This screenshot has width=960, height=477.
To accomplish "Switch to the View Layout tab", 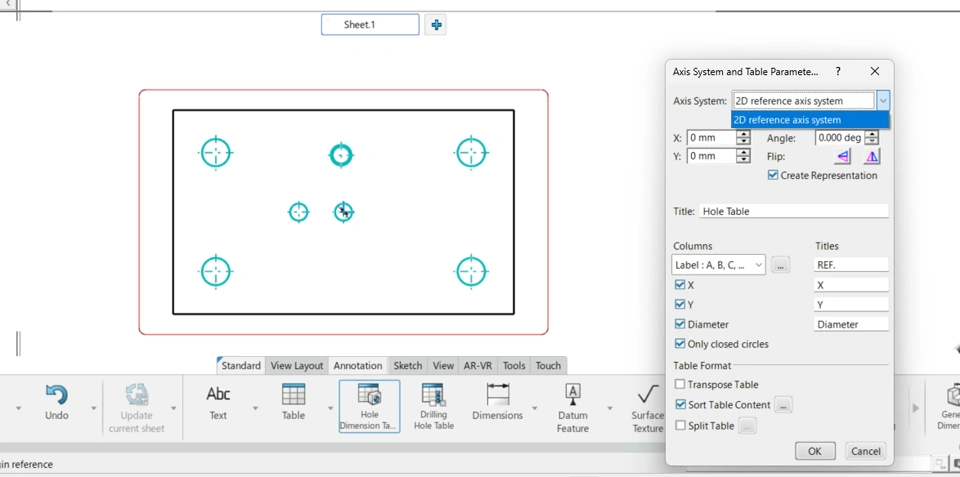I will (x=297, y=366).
